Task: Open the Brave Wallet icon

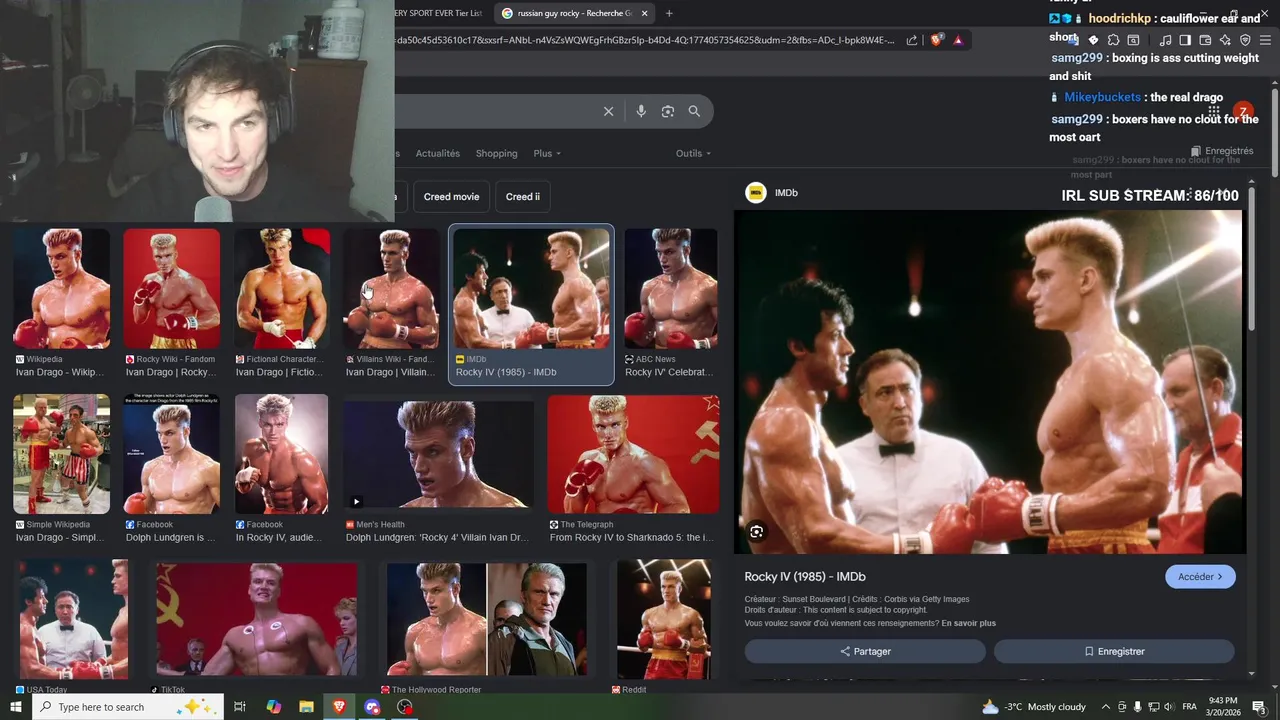Action: [x=1205, y=40]
